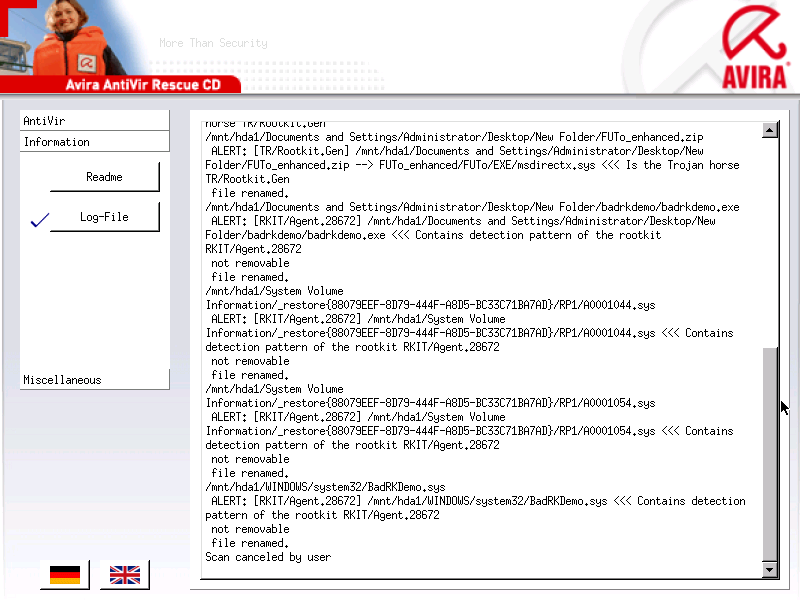Open the Readme document
800x600 pixels.
[105, 177]
